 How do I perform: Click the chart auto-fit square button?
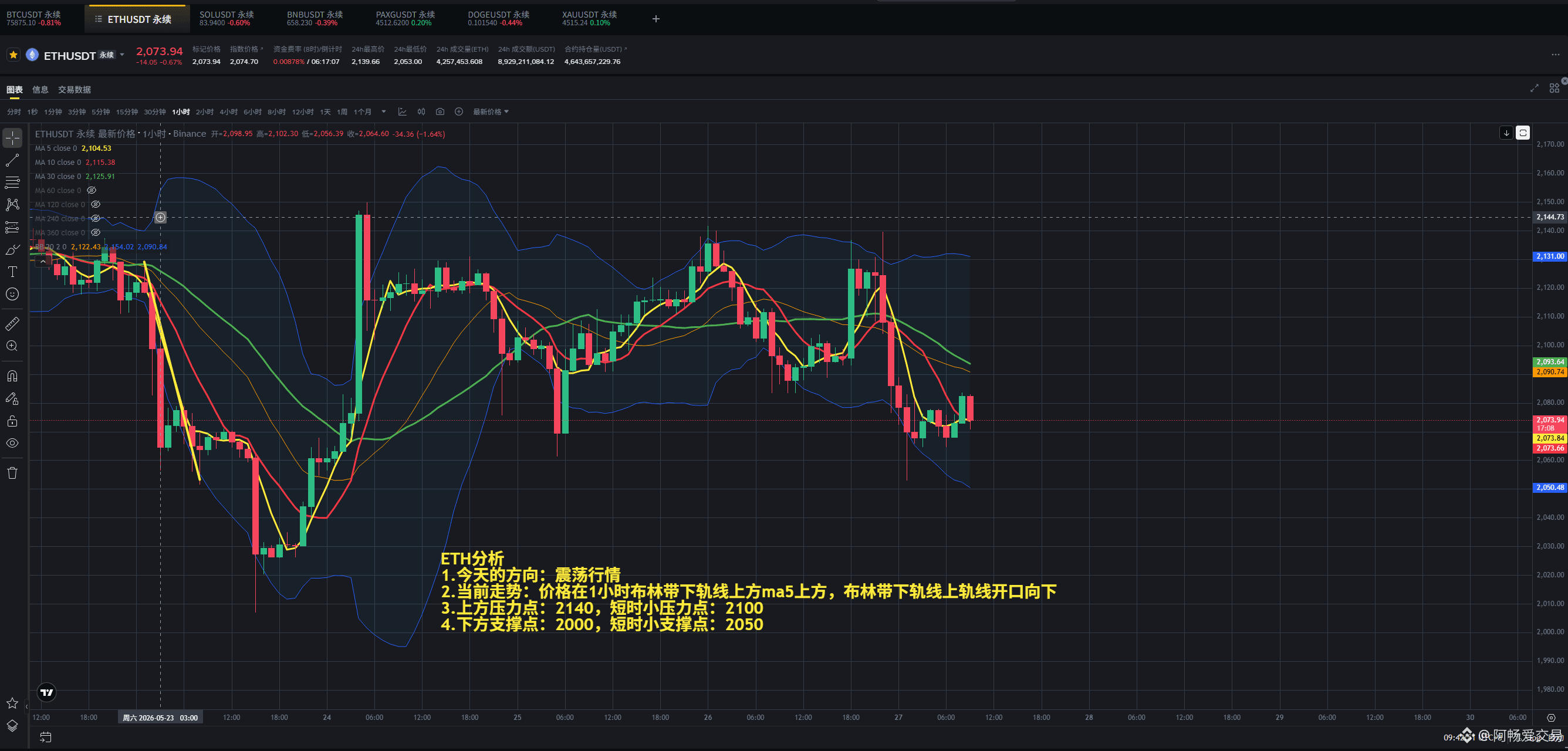click(1523, 133)
